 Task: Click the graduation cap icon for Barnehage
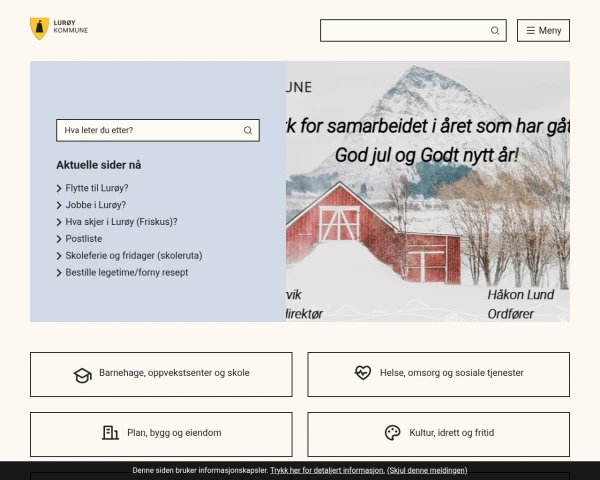click(x=82, y=374)
